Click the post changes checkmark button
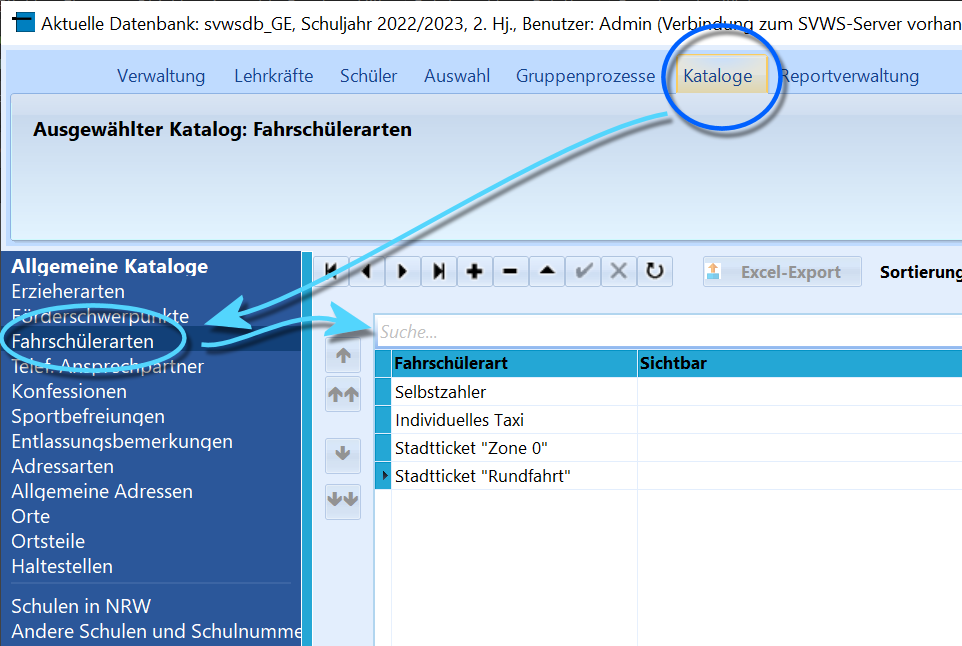Viewport: 962px width, 646px height. (583, 271)
